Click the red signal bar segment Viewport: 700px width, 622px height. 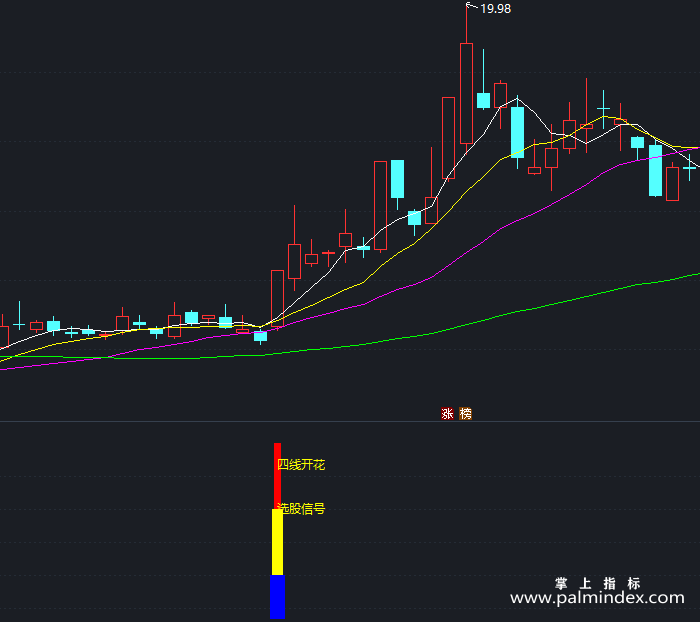point(277,476)
